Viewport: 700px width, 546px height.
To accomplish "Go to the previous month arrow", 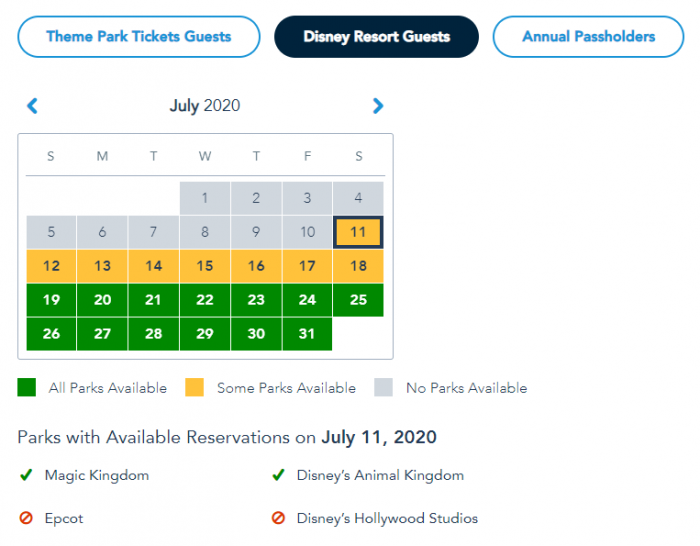I will coord(32,105).
